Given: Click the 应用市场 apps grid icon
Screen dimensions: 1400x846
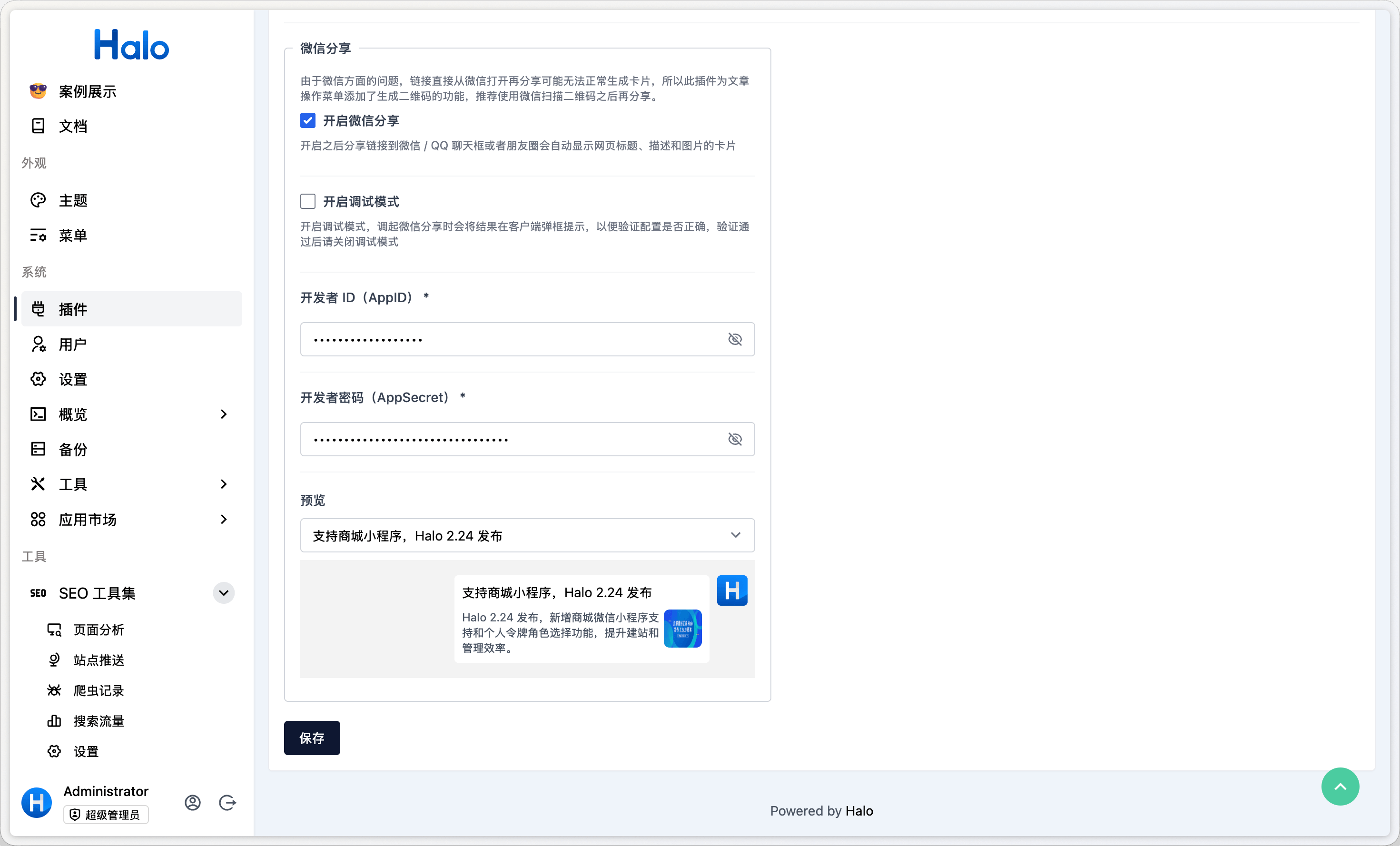Looking at the screenshot, I should tap(38, 519).
